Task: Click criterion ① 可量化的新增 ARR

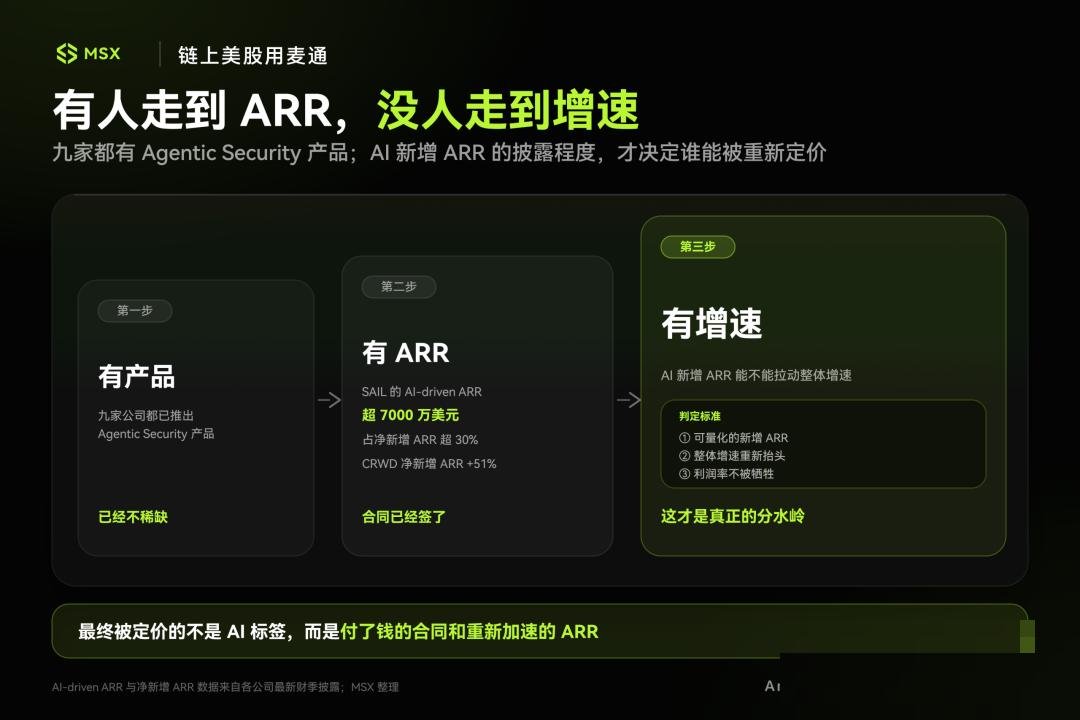Action: click(734, 438)
